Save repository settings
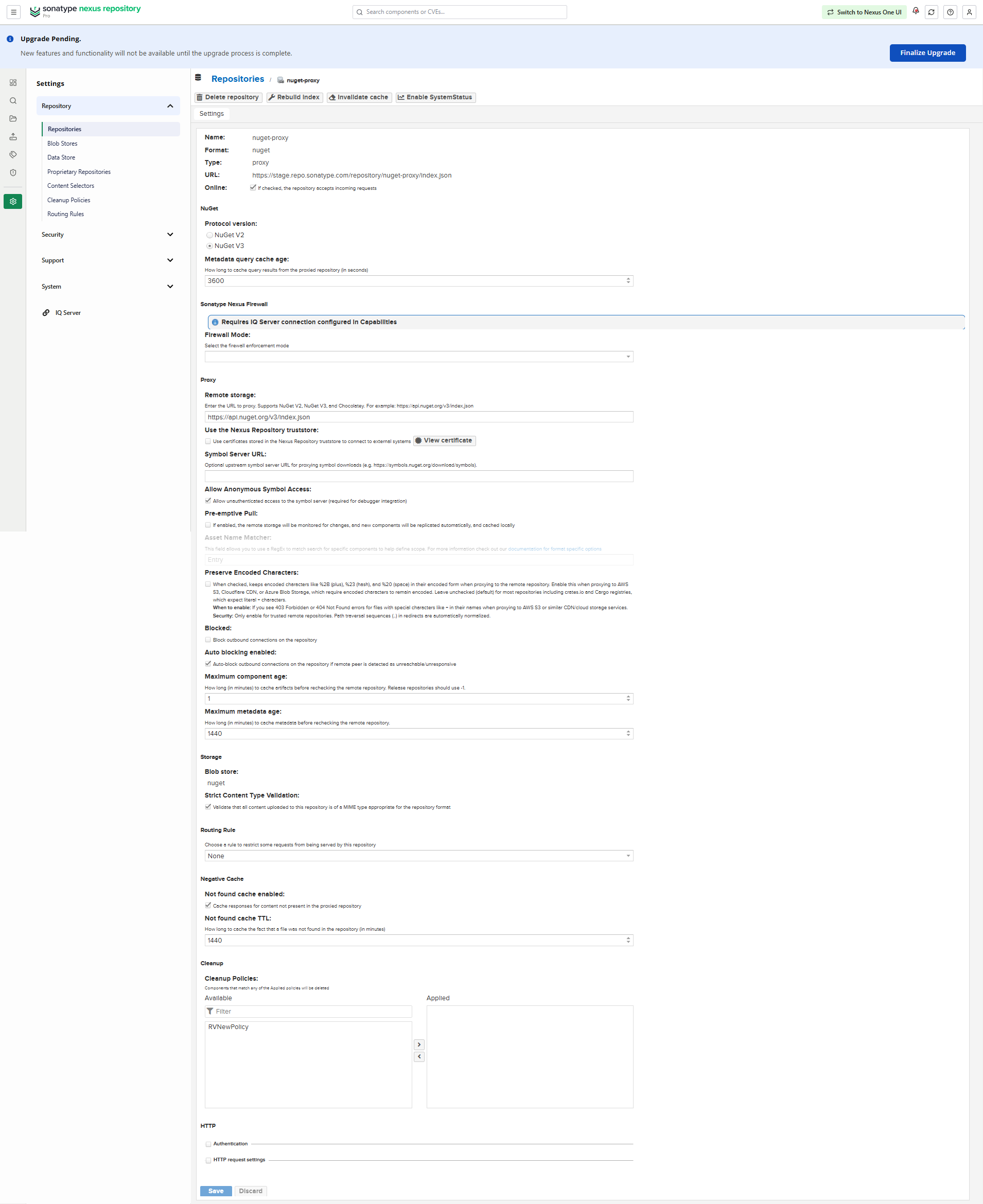This screenshot has height=1204, width=983. click(x=216, y=1191)
